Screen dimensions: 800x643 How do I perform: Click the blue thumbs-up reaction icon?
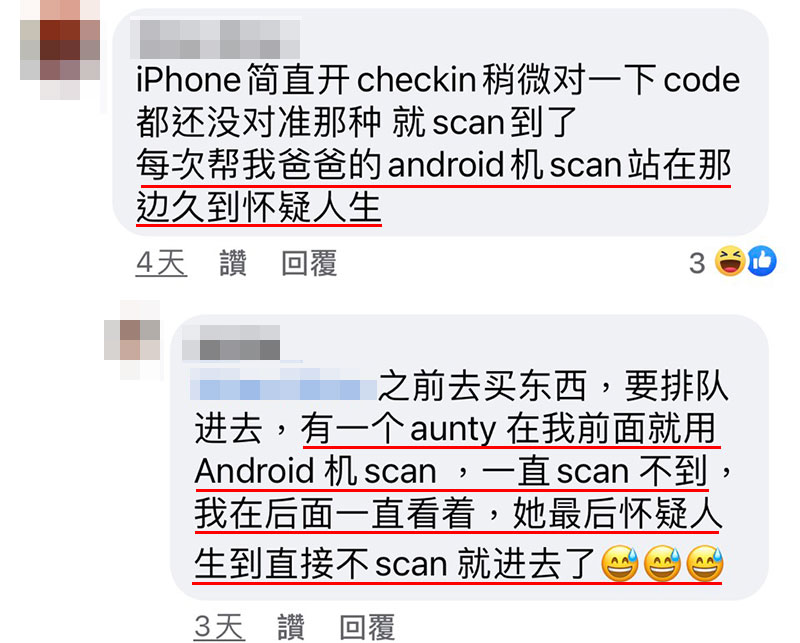pos(762,261)
